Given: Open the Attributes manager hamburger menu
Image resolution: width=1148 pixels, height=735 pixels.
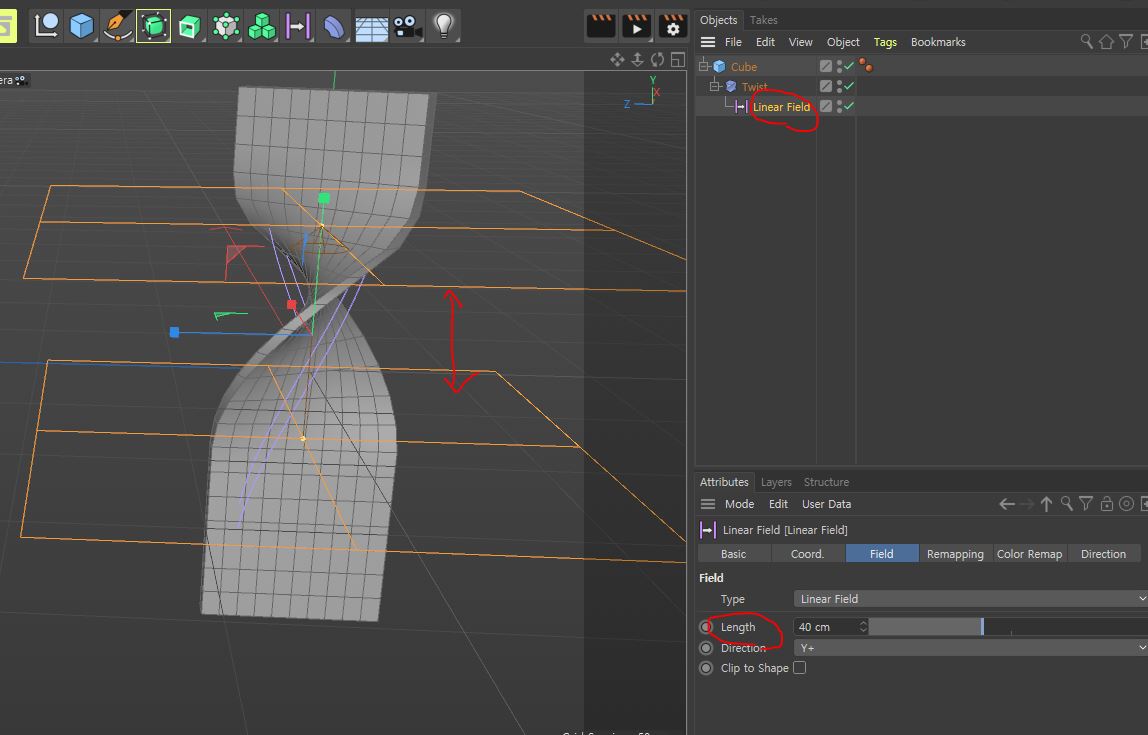Looking at the screenshot, I should [x=707, y=504].
